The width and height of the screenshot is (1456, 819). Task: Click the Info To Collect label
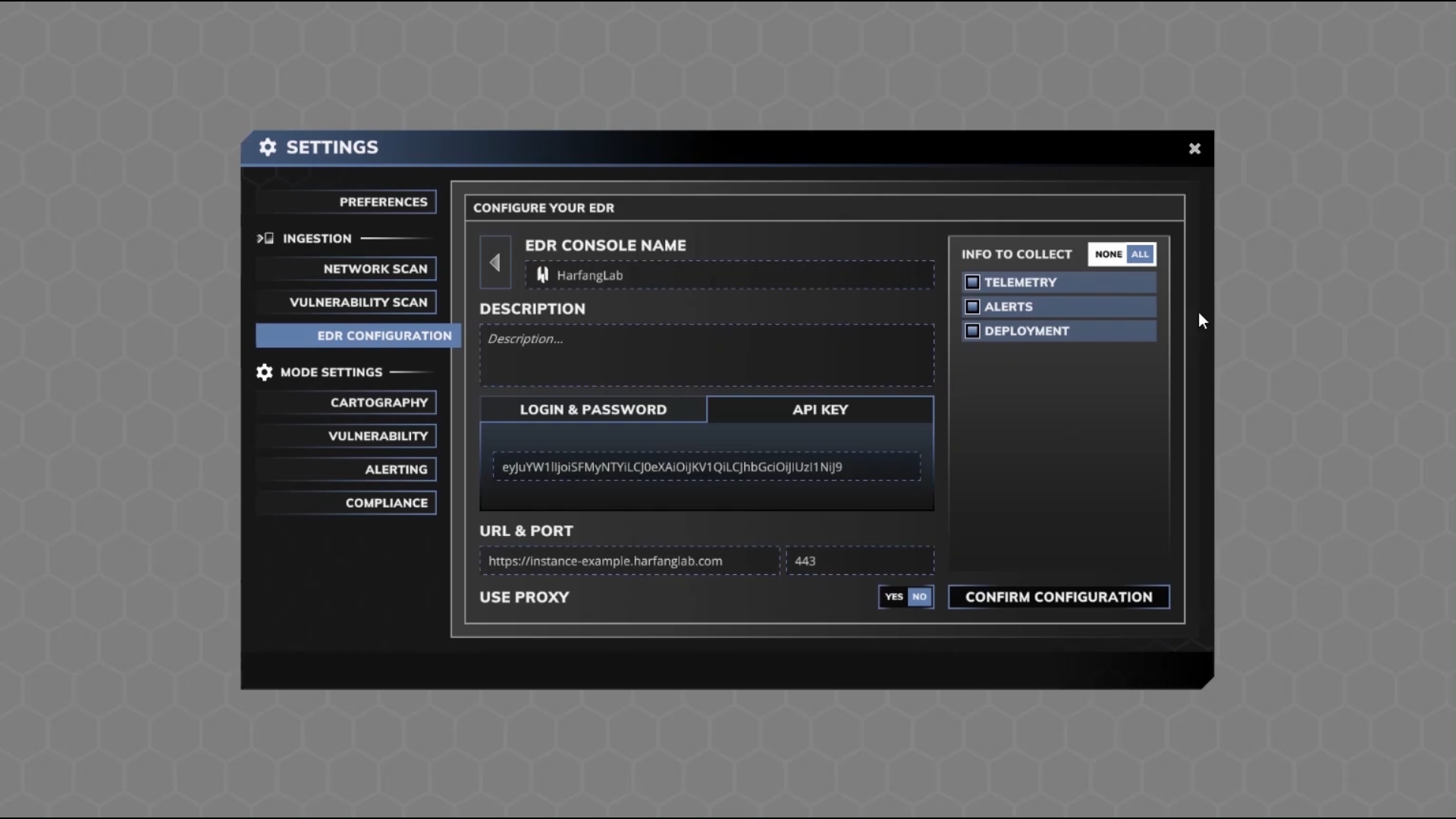[x=1017, y=254]
